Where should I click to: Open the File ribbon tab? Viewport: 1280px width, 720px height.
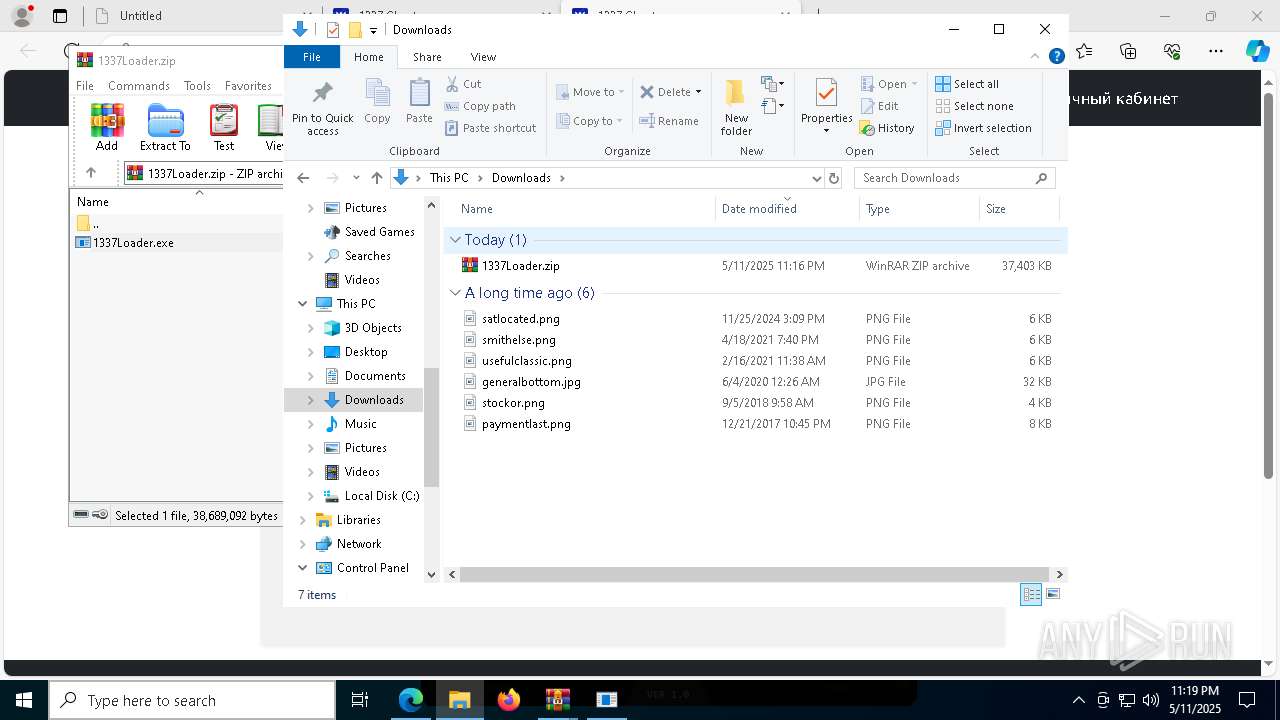[312, 57]
